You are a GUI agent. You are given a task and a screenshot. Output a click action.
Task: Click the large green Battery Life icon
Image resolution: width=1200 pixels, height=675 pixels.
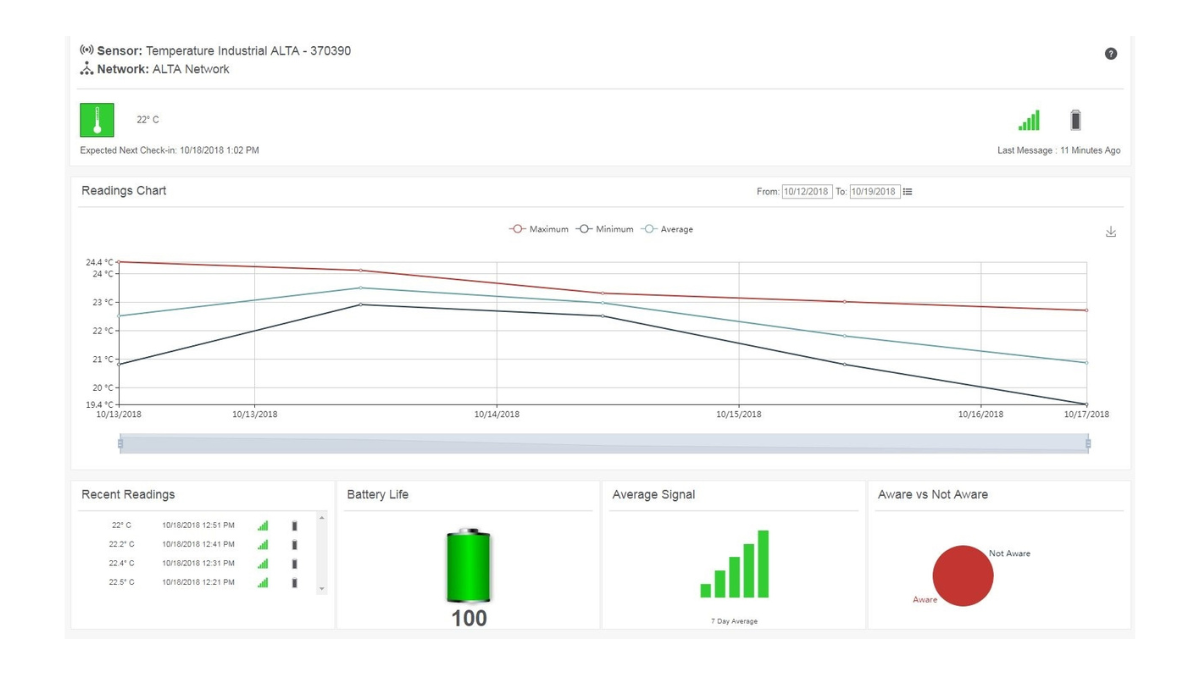pyautogui.click(x=469, y=566)
